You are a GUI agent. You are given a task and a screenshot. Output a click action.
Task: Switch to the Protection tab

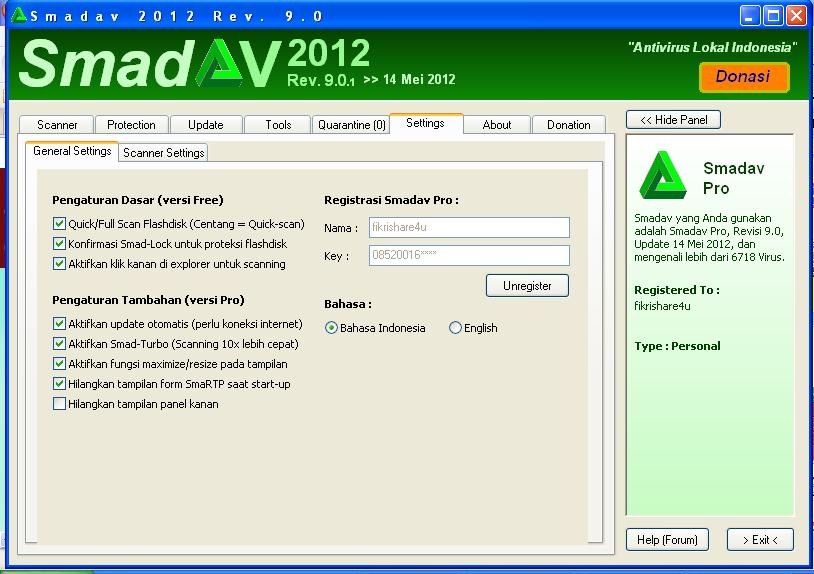131,125
